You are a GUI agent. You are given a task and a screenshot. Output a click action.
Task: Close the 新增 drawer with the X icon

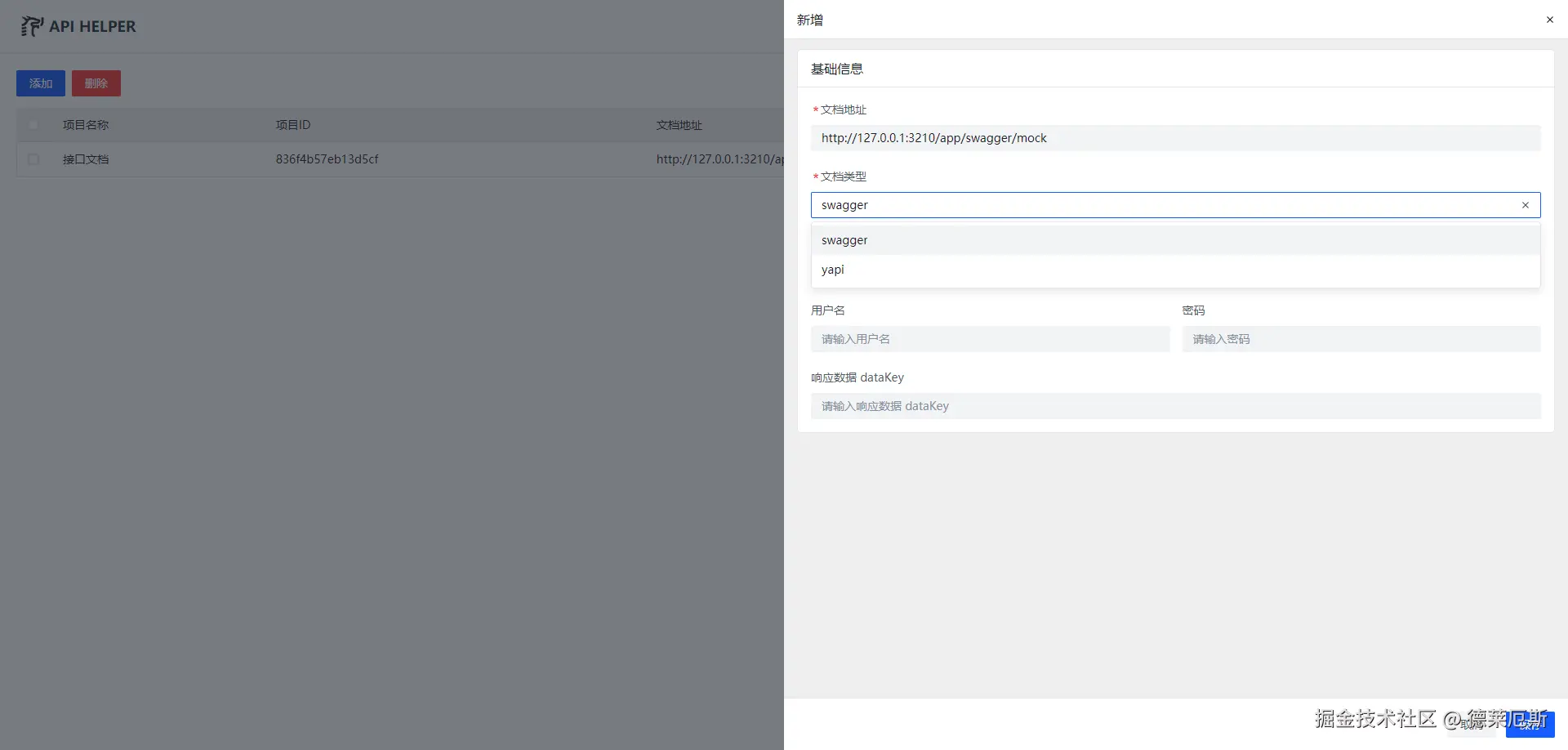point(1549,20)
